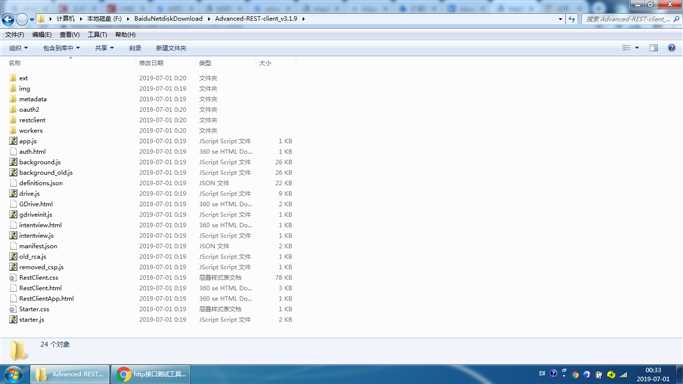Select the removed_csp.js file name

[41, 267]
